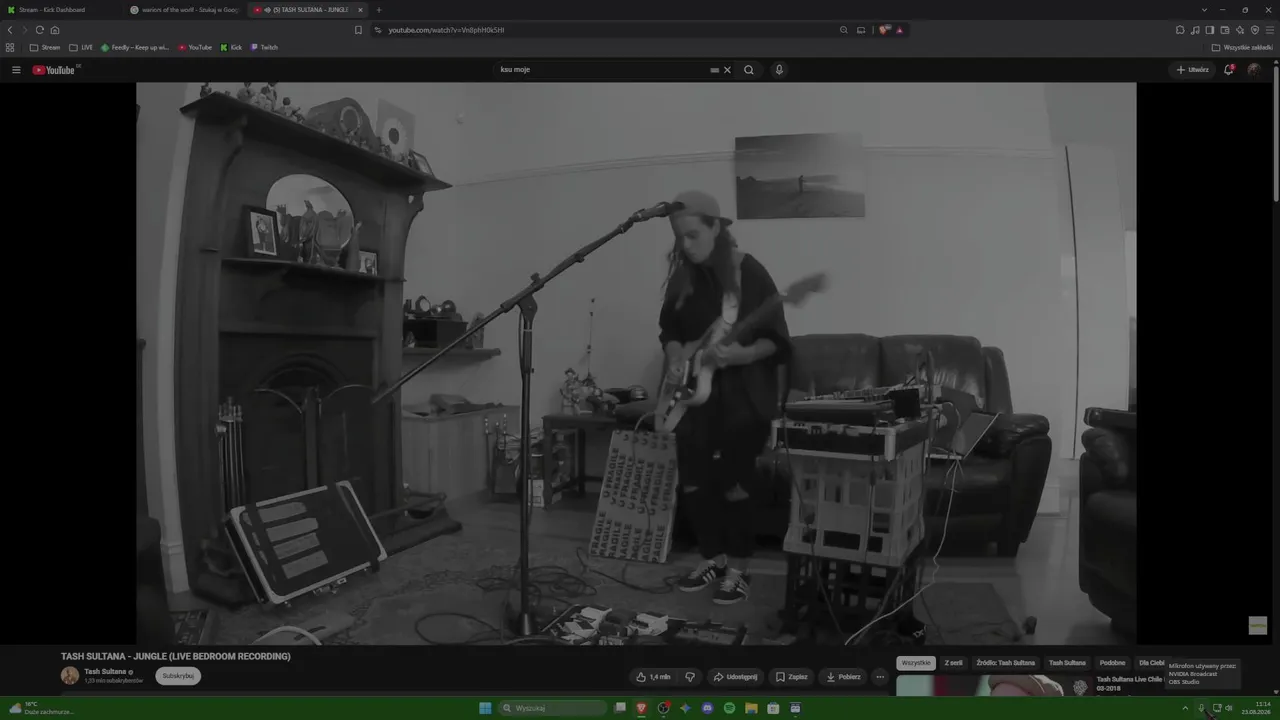Start voice search with the microphone
Viewport: 1280px width, 720px height.
pyautogui.click(x=779, y=70)
